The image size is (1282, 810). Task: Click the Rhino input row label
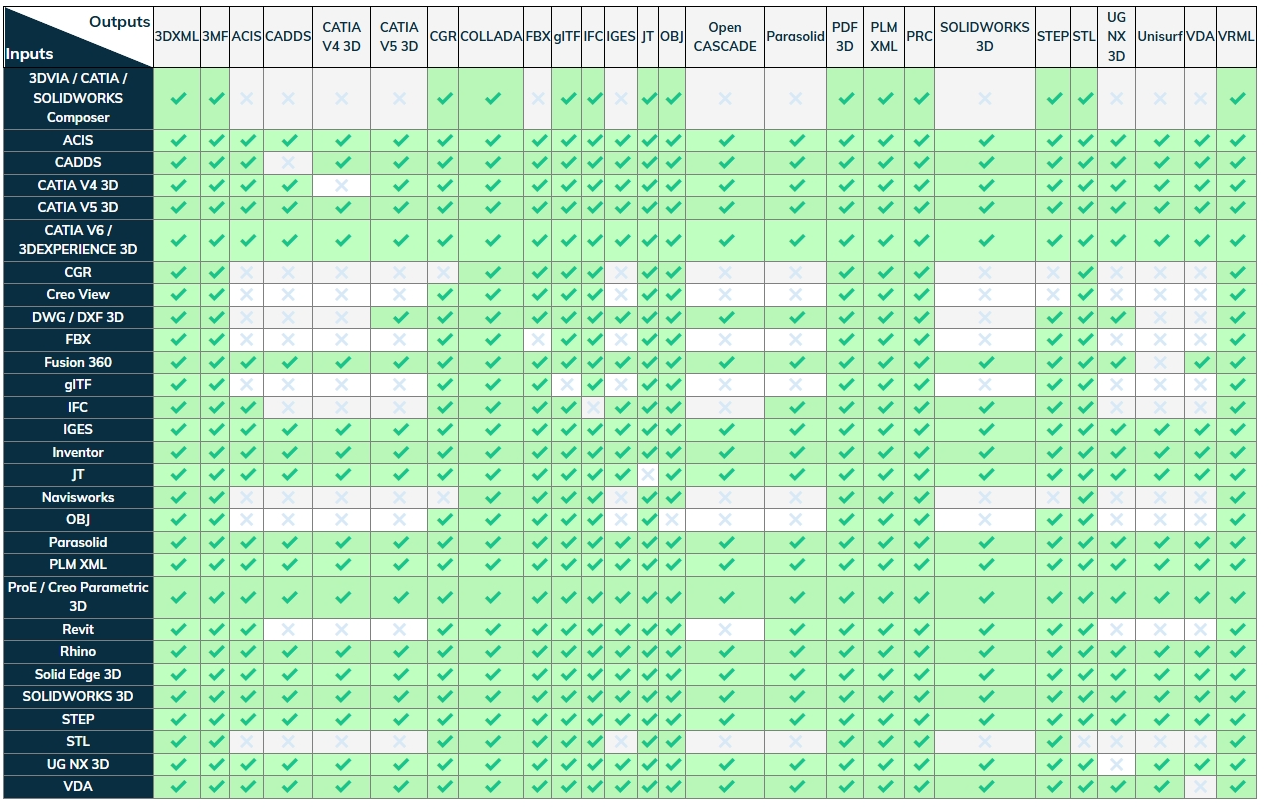(78, 651)
